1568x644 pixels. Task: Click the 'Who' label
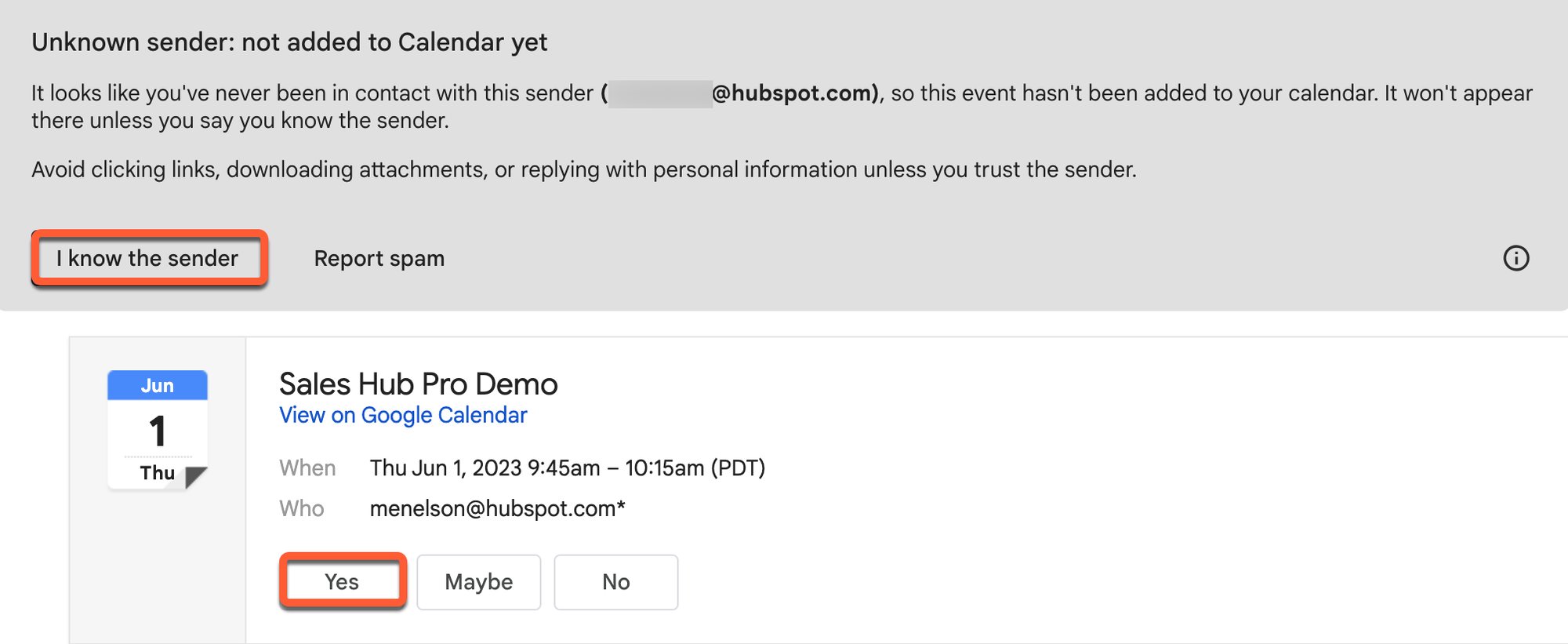pos(301,508)
